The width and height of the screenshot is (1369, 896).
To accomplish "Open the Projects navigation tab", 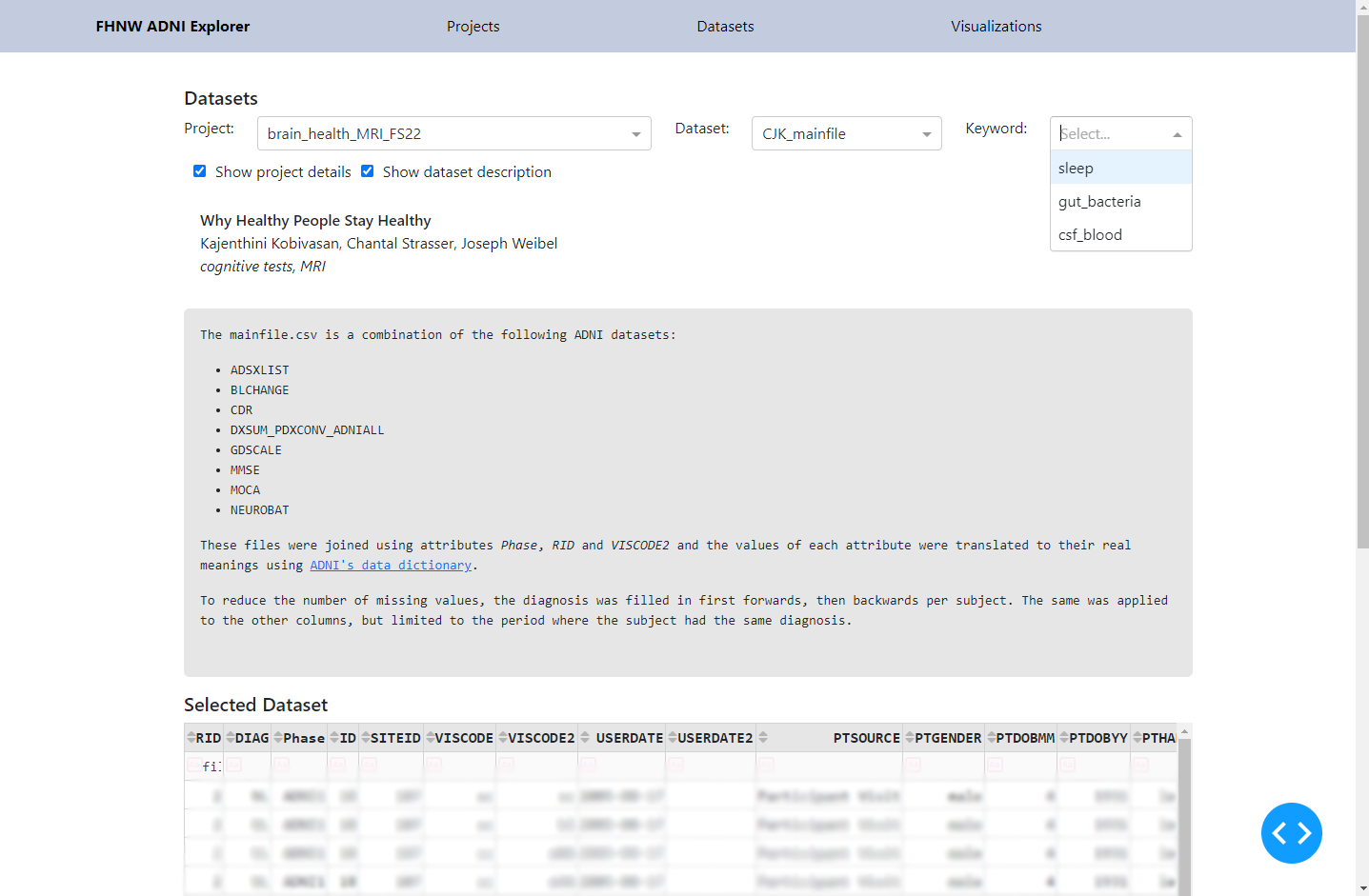I will (473, 27).
